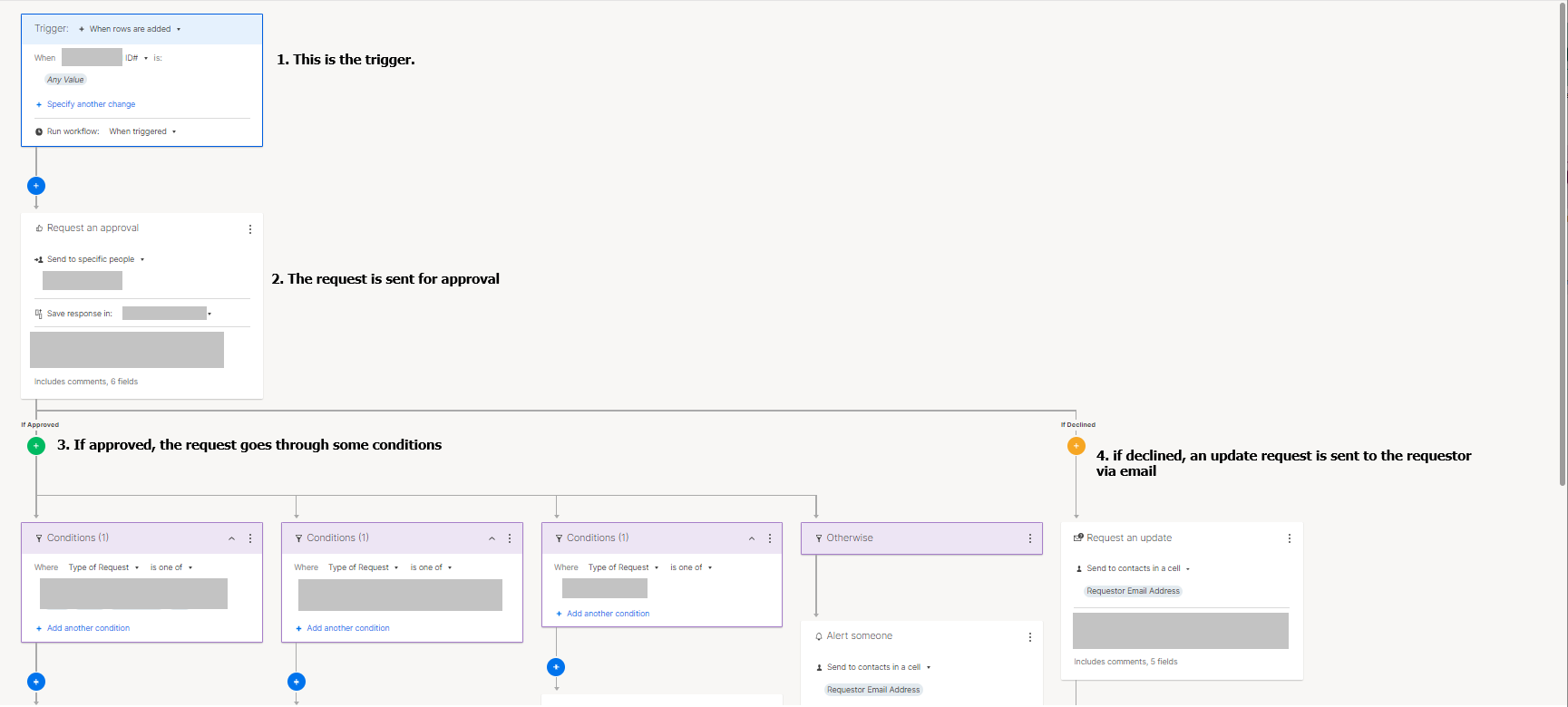
Task: Collapse the third Conditions block
Action: point(752,538)
